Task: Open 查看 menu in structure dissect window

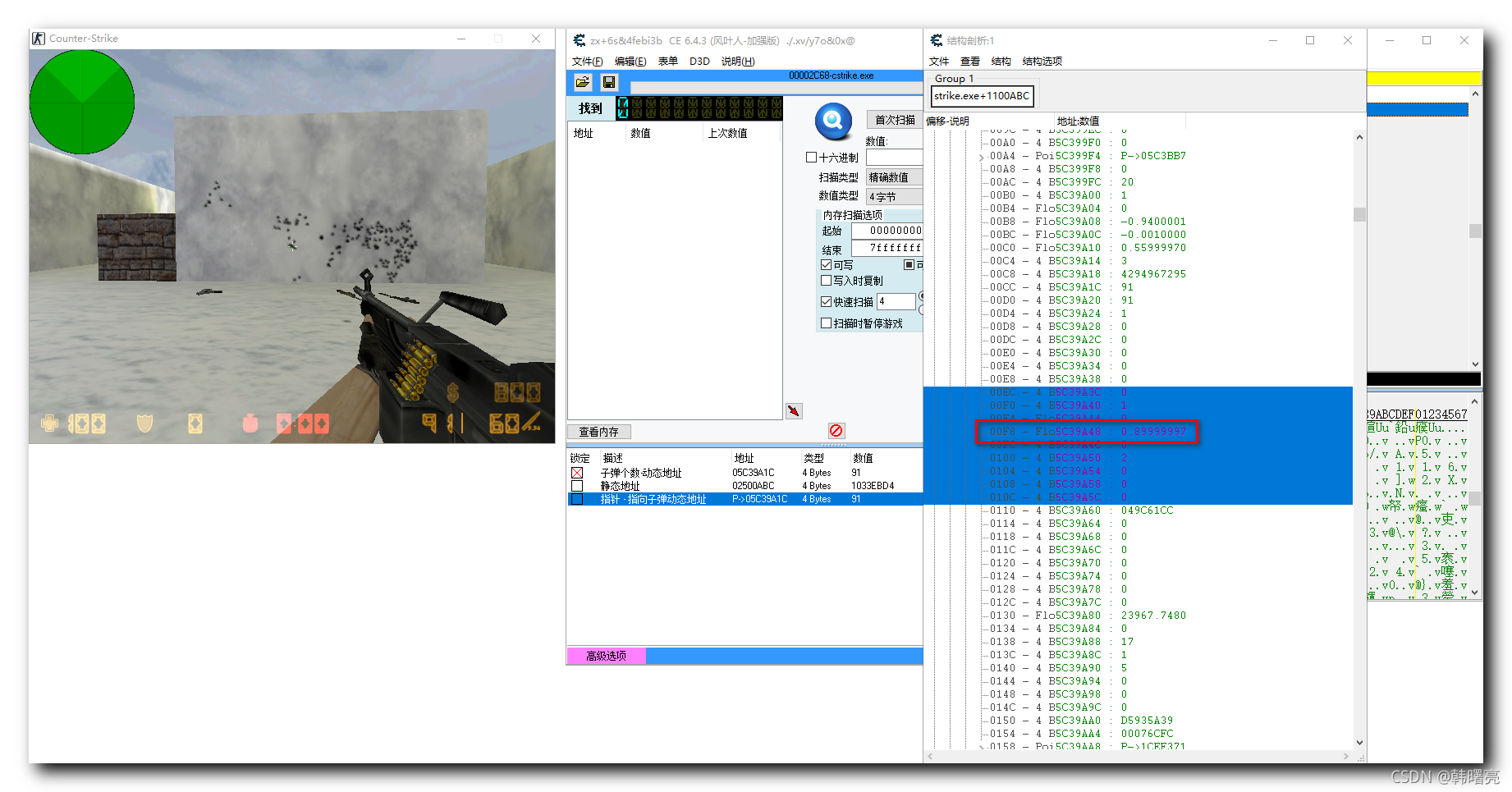Action: (970, 62)
